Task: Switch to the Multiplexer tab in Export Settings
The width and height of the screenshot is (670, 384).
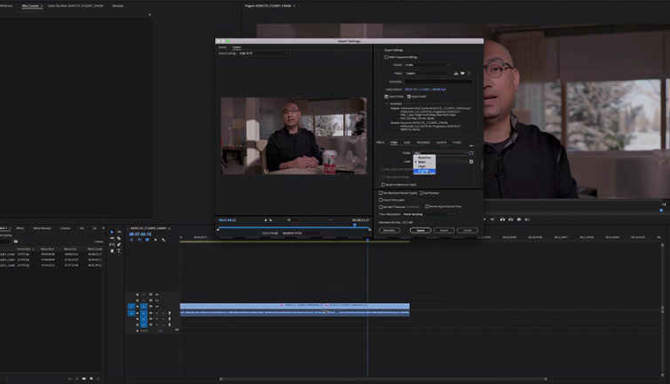Action: tap(423, 142)
